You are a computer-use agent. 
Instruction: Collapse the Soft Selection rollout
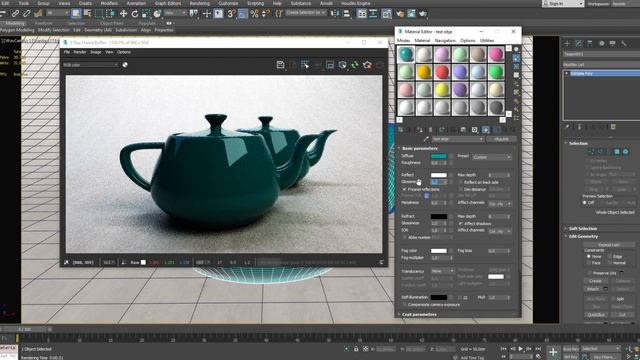click(x=583, y=229)
